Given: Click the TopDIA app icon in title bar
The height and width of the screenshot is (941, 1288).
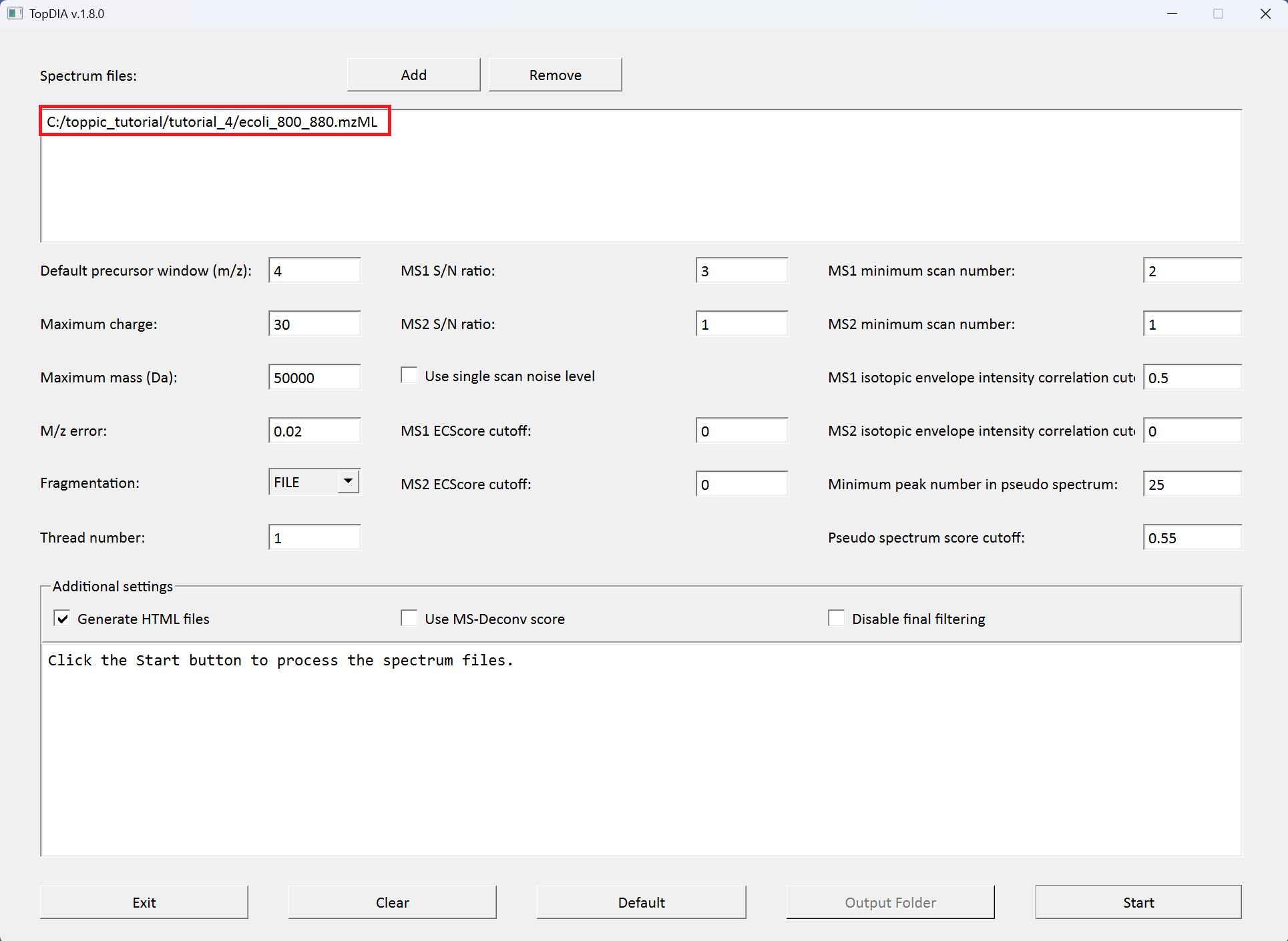Looking at the screenshot, I should (x=15, y=13).
